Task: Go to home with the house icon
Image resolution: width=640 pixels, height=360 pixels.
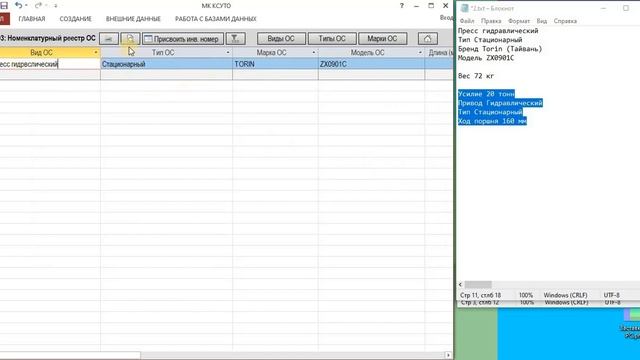Action: [428, 39]
